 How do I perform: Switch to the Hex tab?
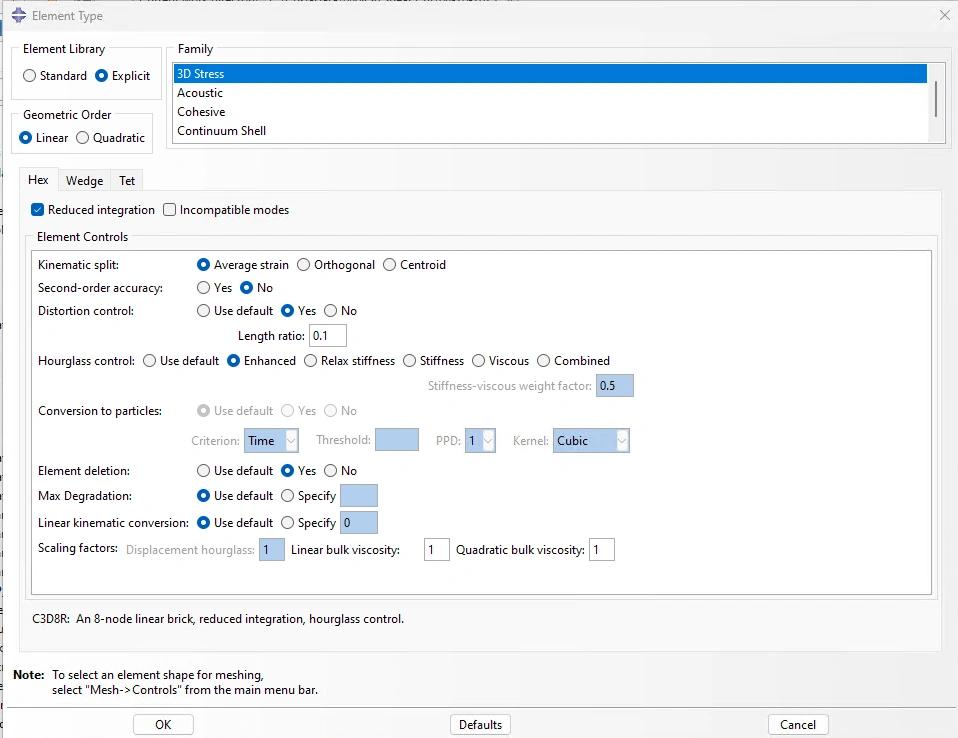(38, 180)
